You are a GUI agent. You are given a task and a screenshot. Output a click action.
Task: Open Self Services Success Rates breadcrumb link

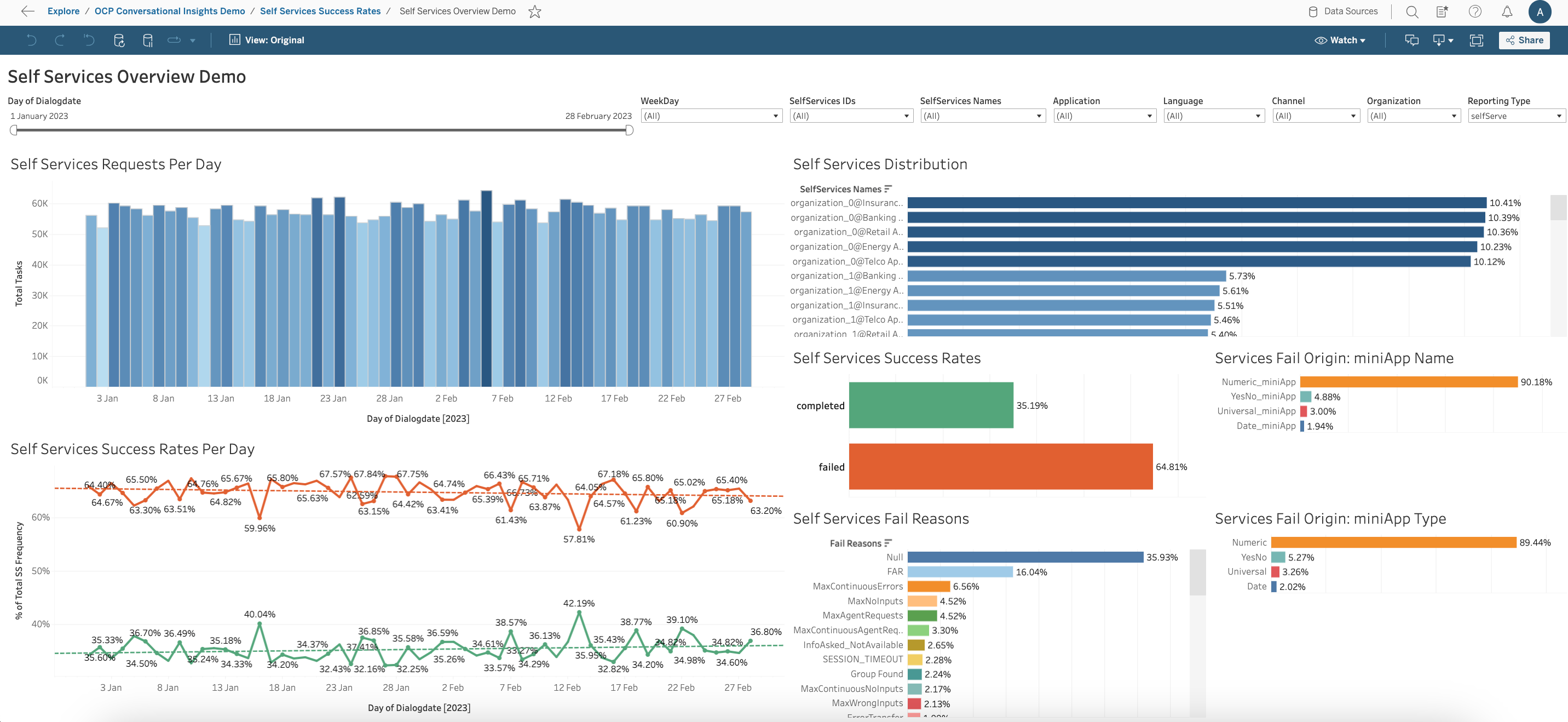click(320, 12)
